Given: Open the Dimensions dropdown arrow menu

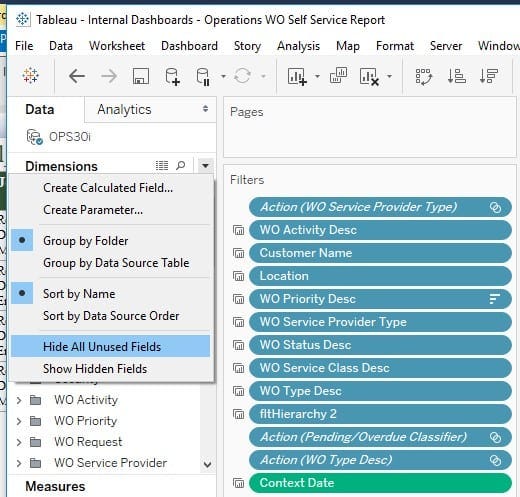Looking at the screenshot, I should (x=205, y=165).
